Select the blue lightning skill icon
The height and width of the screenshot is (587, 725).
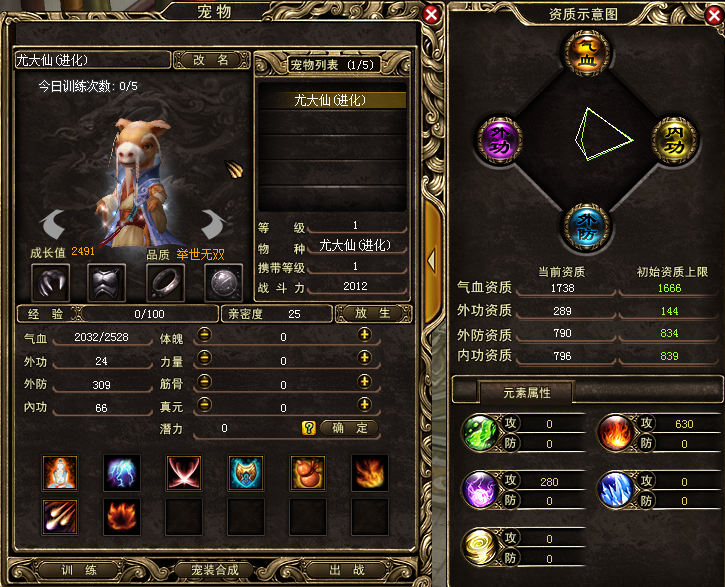[122, 472]
